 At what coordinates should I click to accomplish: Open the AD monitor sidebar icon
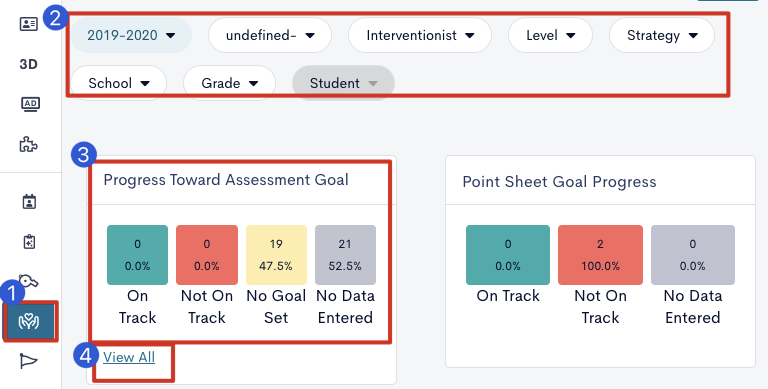(x=30, y=104)
